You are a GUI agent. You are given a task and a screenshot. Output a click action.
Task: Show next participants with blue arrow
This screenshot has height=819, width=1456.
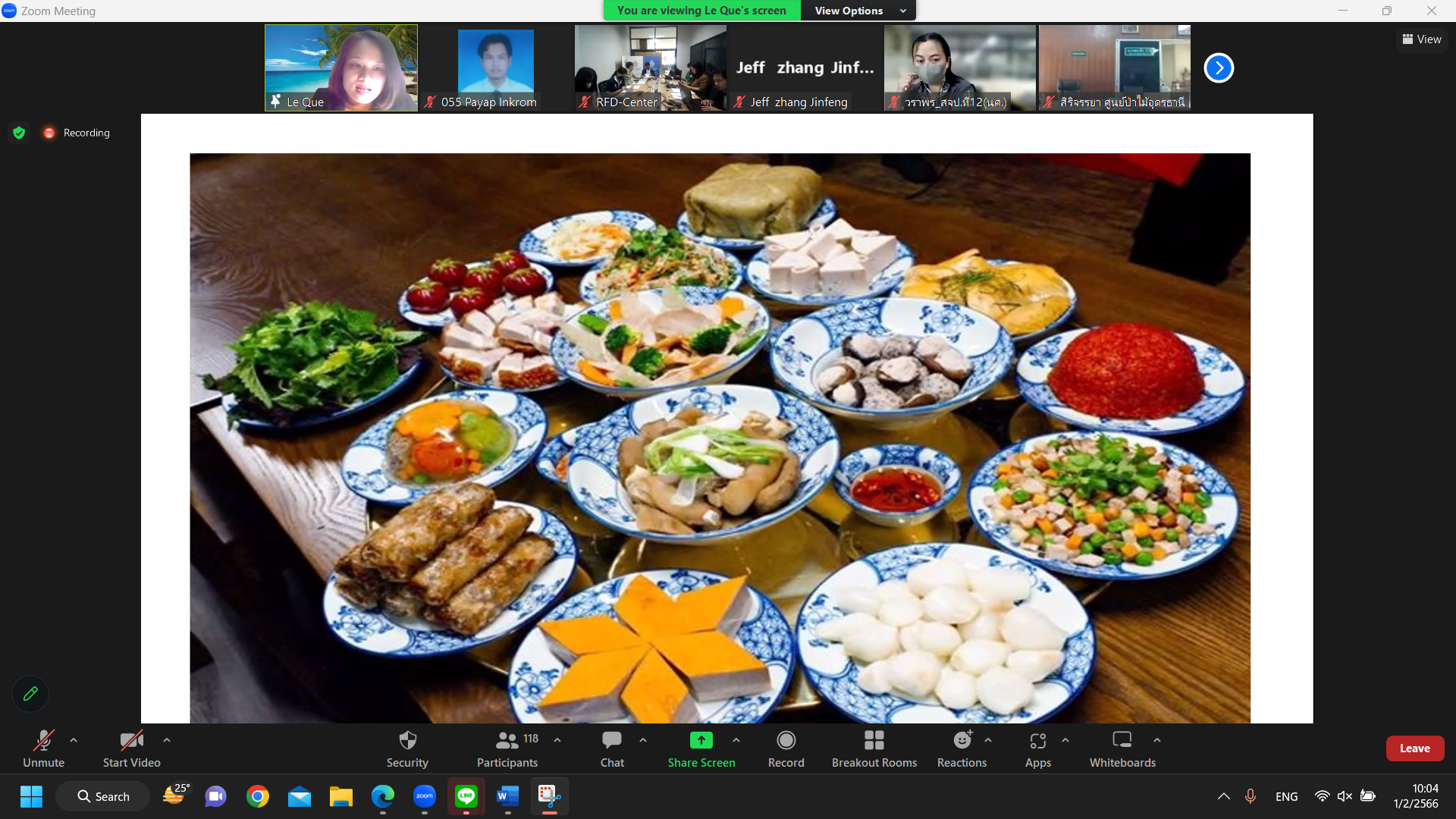click(1219, 68)
